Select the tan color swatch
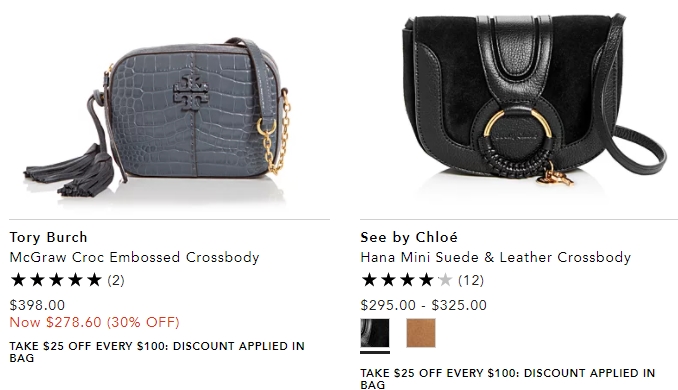This screenshot has height=390, width=678. click(421, 333)
